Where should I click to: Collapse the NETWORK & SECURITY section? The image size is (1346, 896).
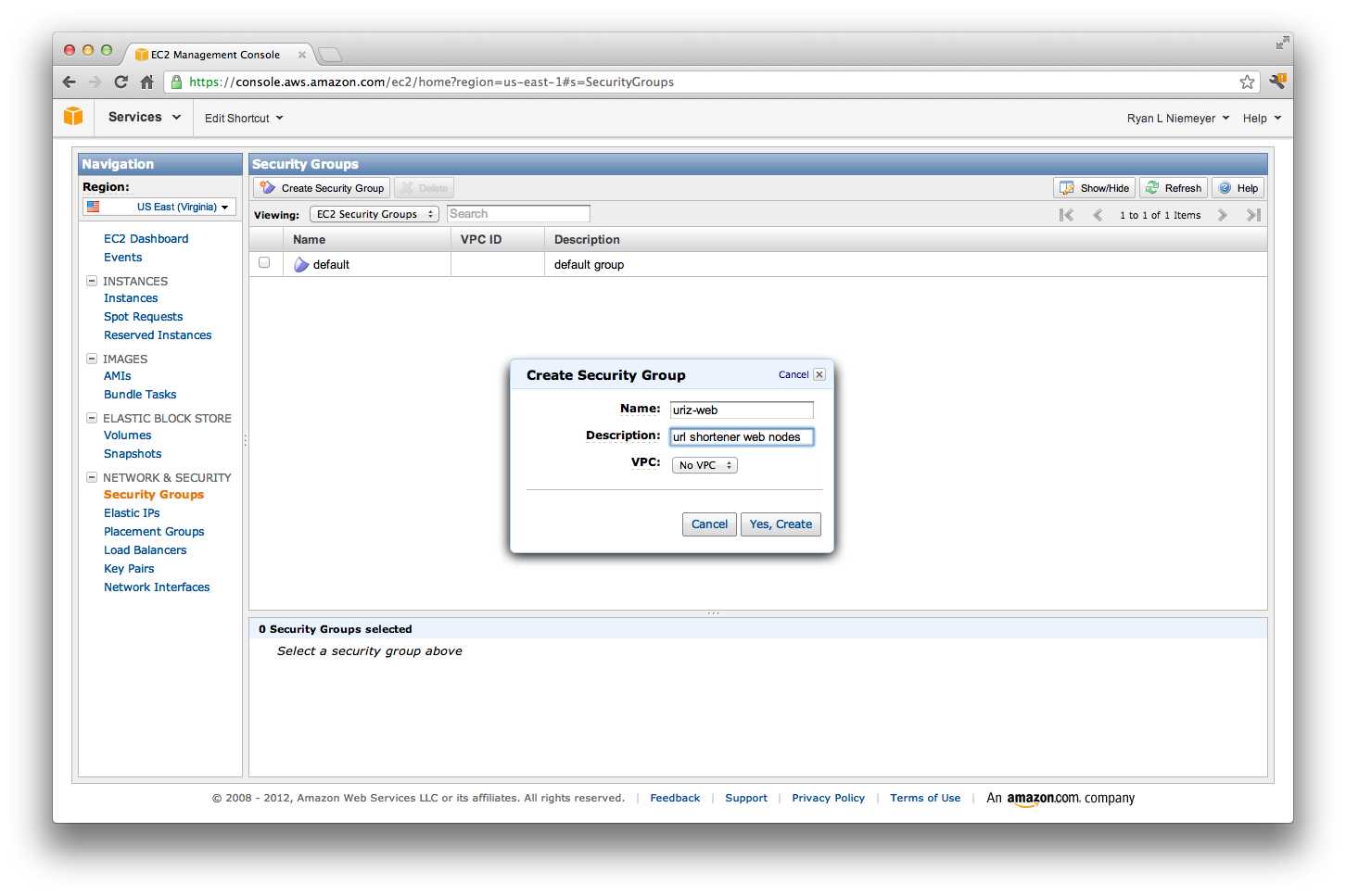(x=92, y=477)
